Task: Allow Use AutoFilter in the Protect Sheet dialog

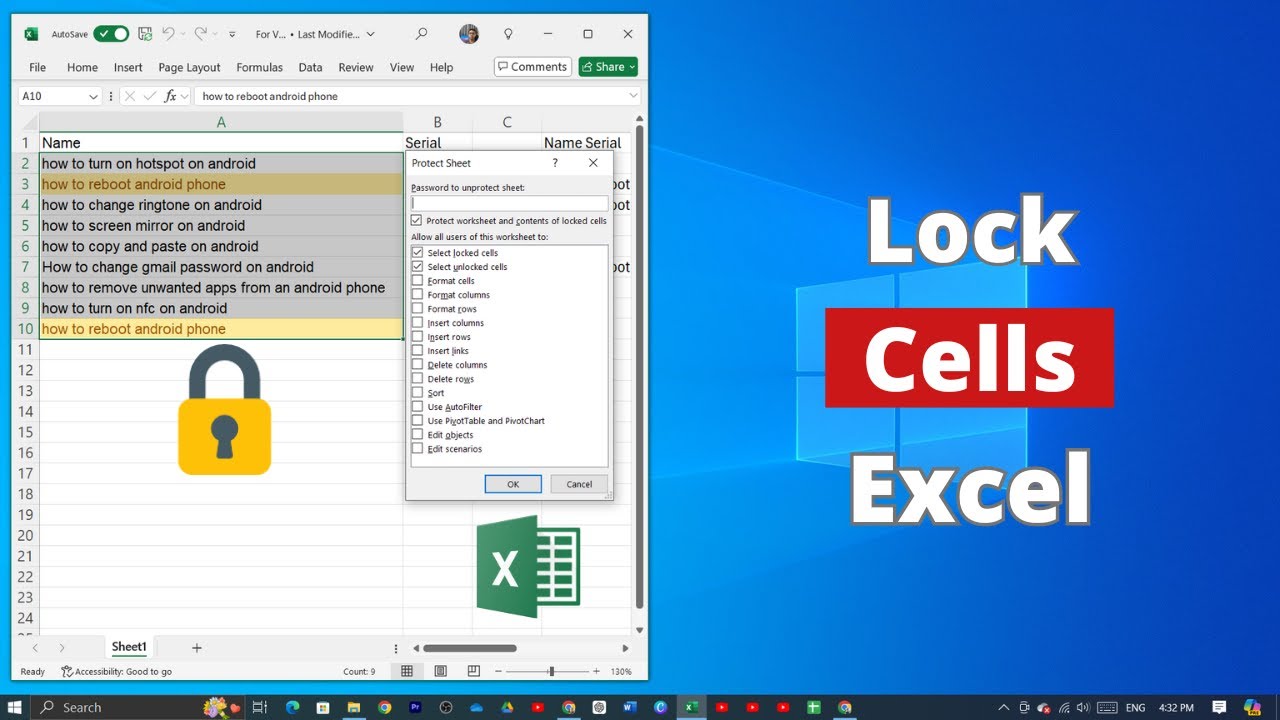Action: [418, 407]
